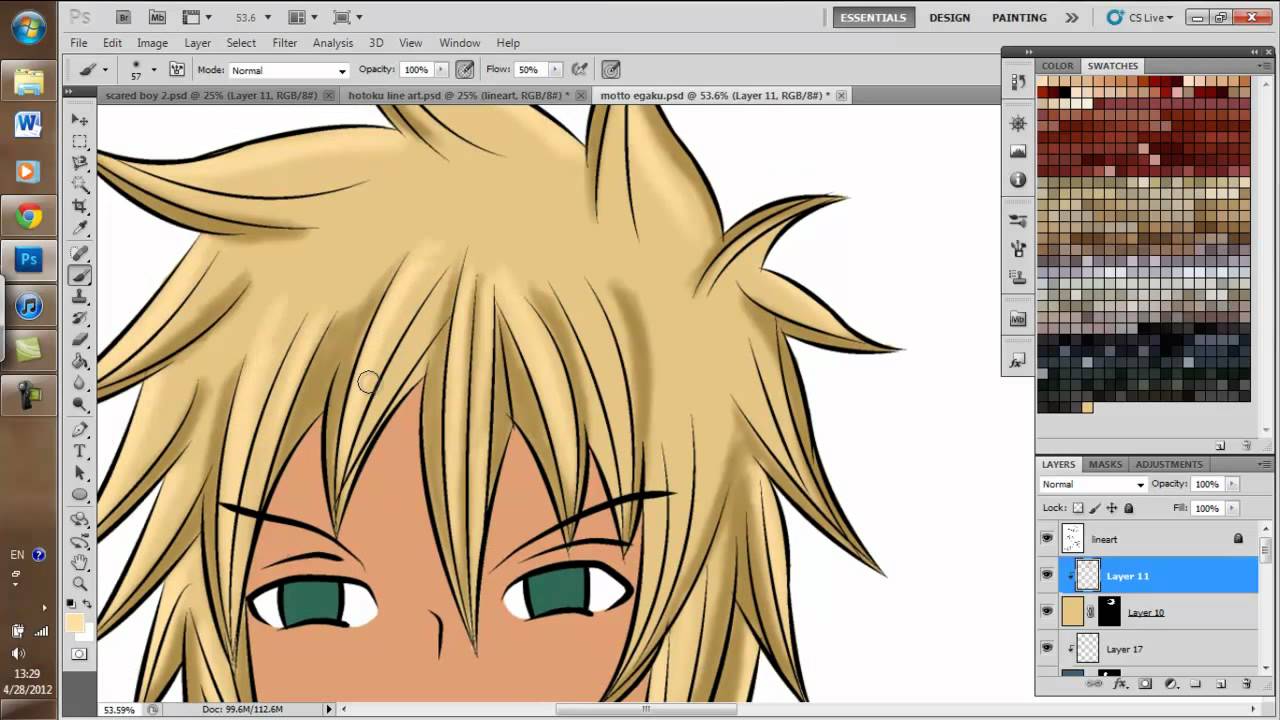Click the foreground color swatch
The height and width of the screenshot is (720, 1280).
(75, 624)
